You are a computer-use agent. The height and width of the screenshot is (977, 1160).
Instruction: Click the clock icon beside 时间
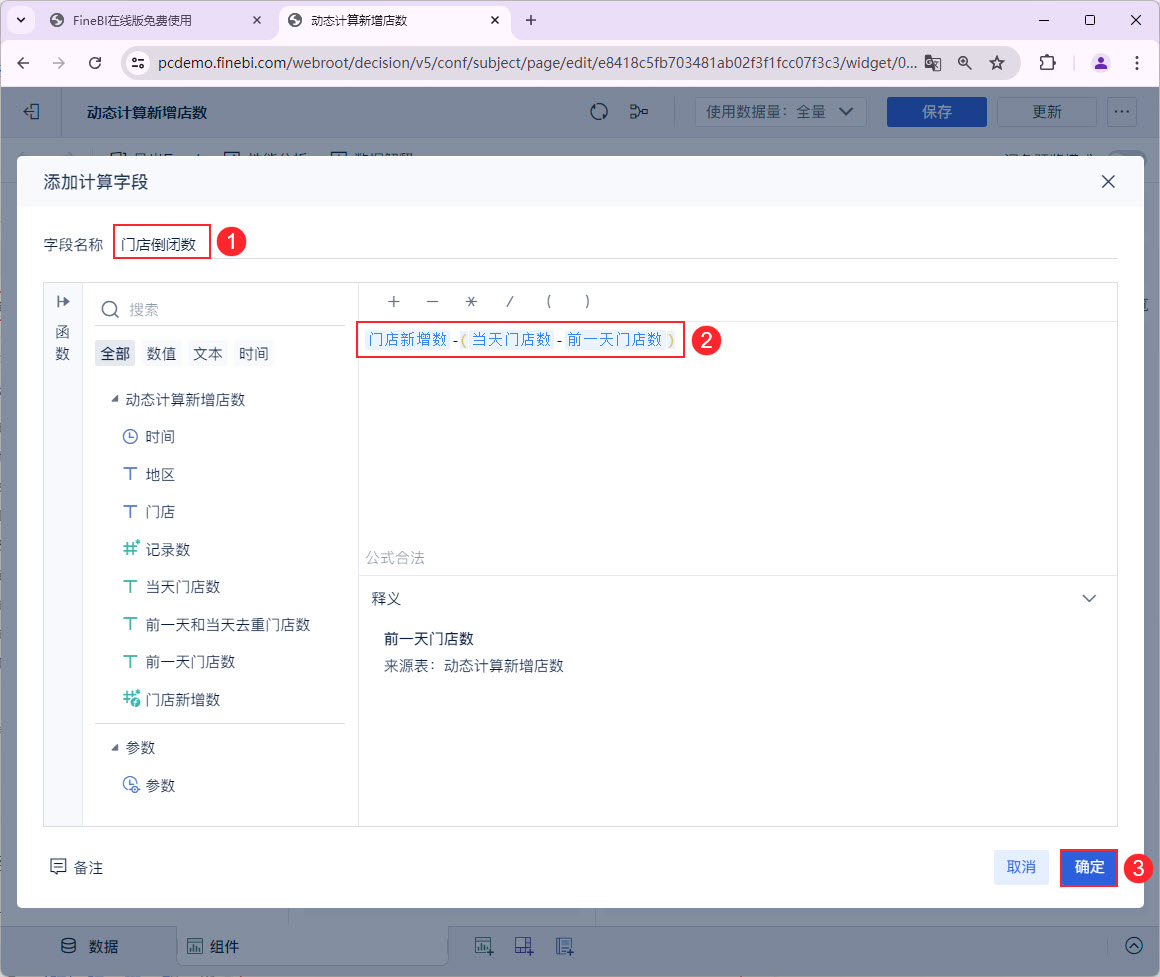130,436
